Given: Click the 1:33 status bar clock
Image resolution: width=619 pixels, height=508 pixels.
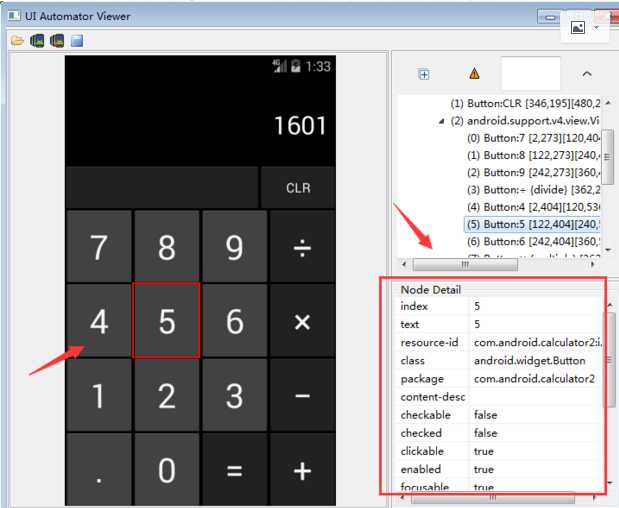Looking at the screenshot, I should [x=318, y=66].
